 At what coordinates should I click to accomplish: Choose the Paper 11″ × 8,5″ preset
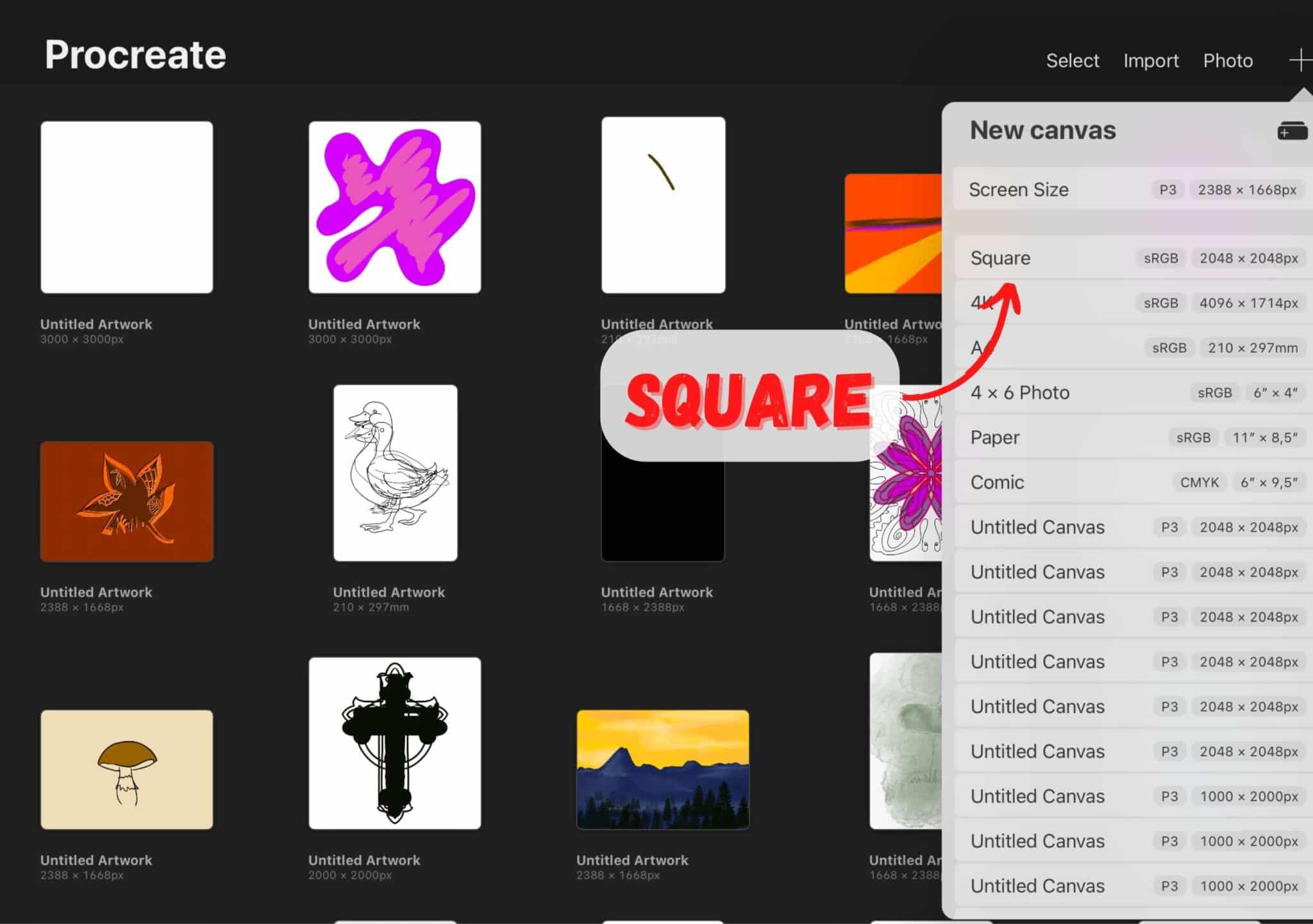1133,437
